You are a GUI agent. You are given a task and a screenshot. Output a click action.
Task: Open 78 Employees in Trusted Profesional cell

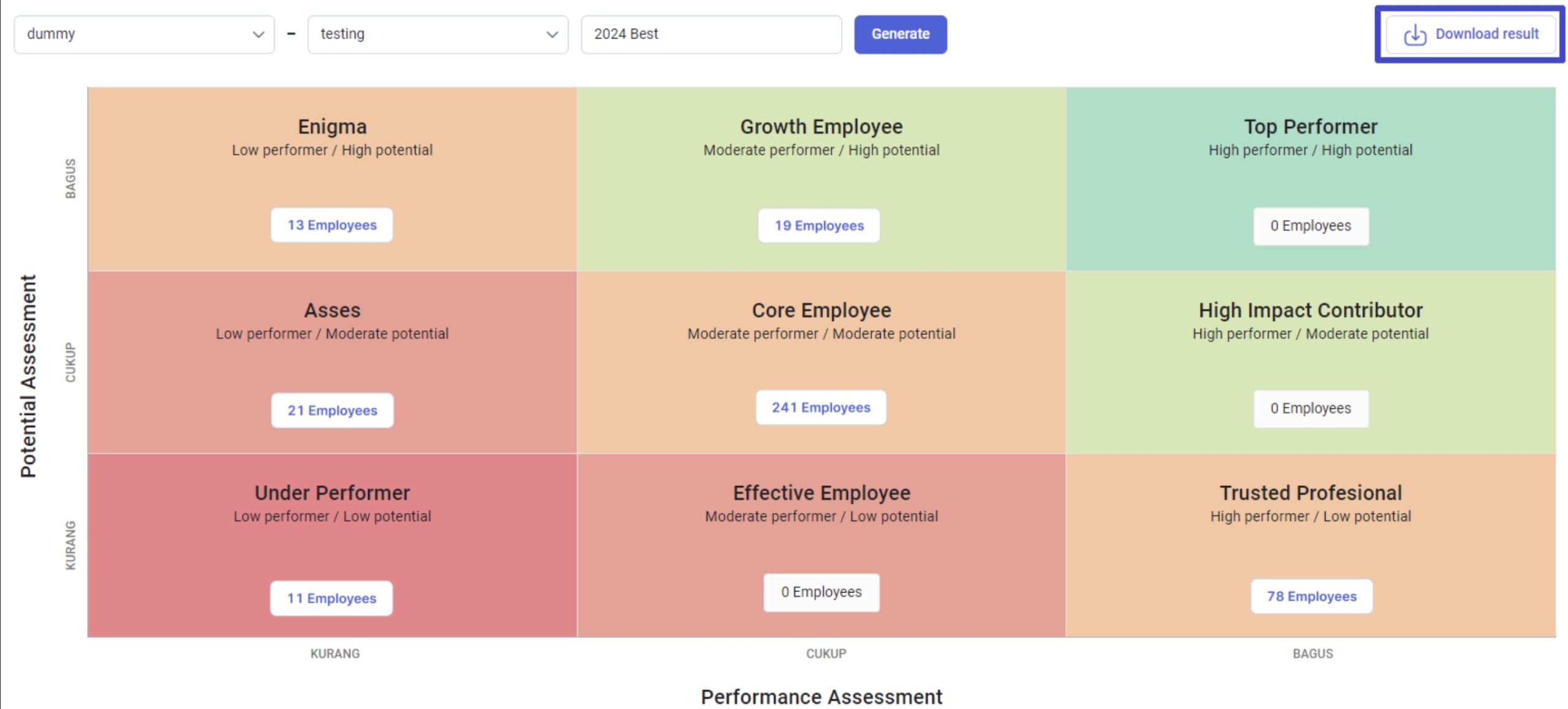1311,596
